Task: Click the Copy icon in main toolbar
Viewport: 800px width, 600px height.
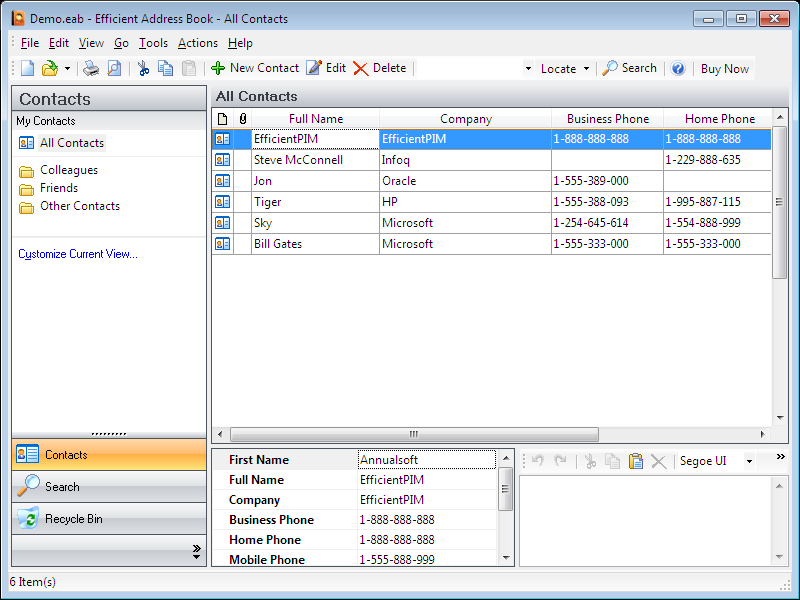Action: pyautogui.click(x=166, y=69)
